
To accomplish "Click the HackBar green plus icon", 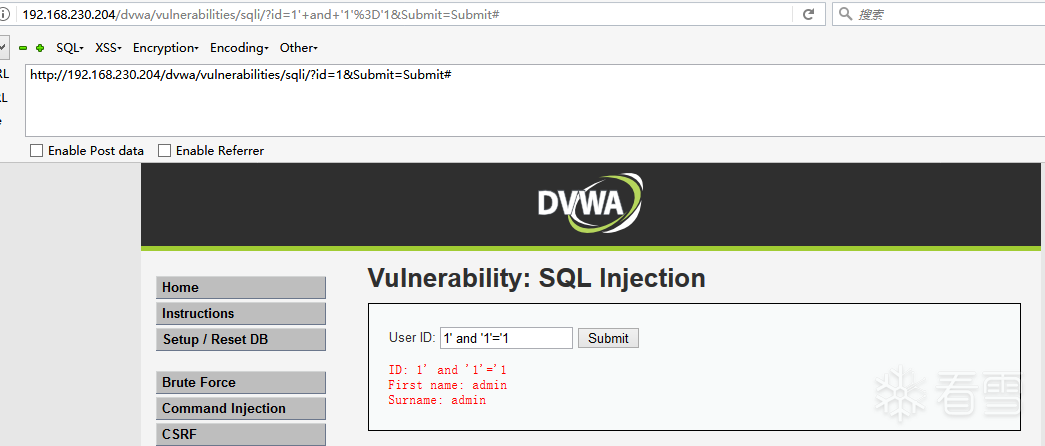I will [x=40, y=48].
